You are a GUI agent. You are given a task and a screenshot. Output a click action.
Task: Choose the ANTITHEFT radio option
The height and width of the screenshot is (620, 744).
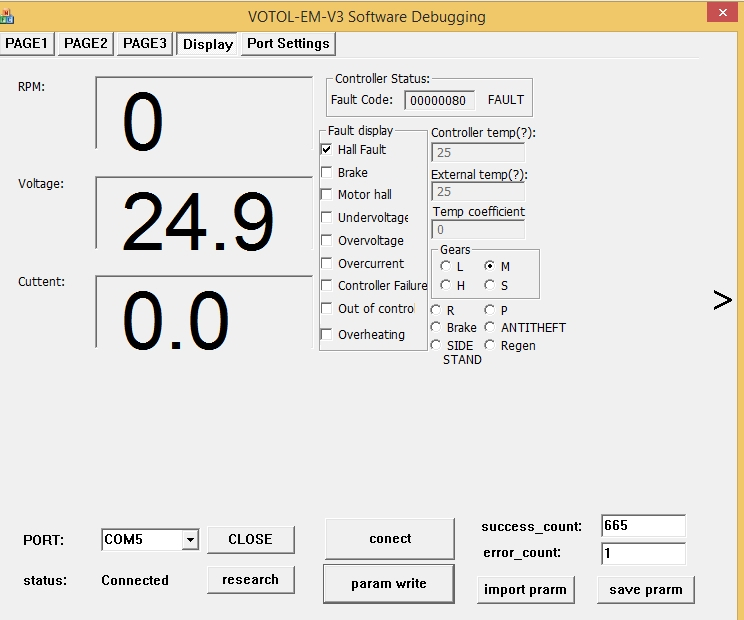click(x=490, y=327)
